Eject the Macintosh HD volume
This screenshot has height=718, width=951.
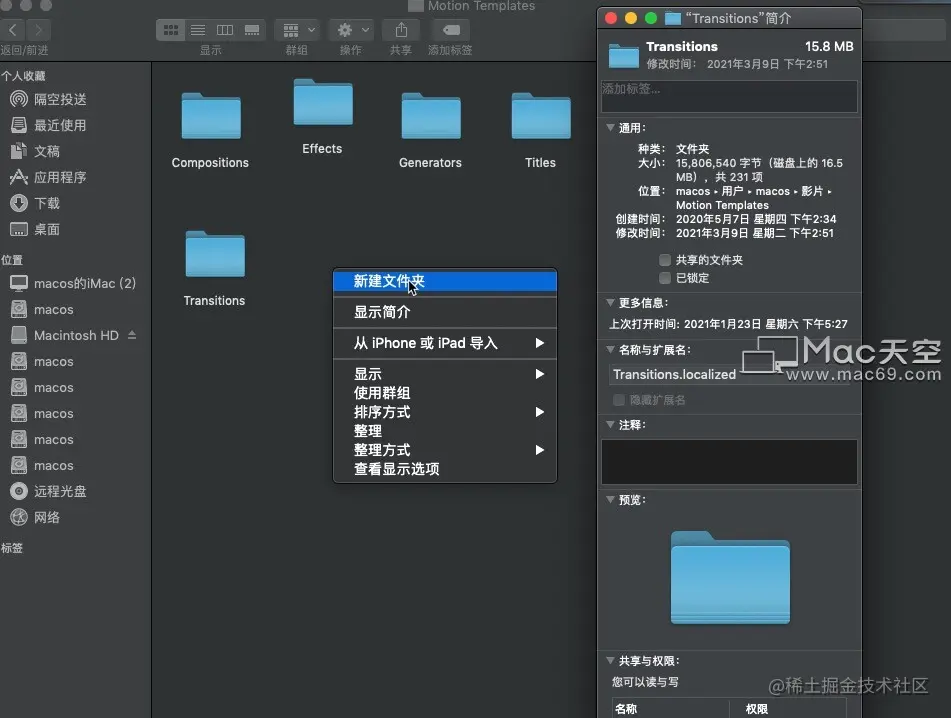(132, 335)
